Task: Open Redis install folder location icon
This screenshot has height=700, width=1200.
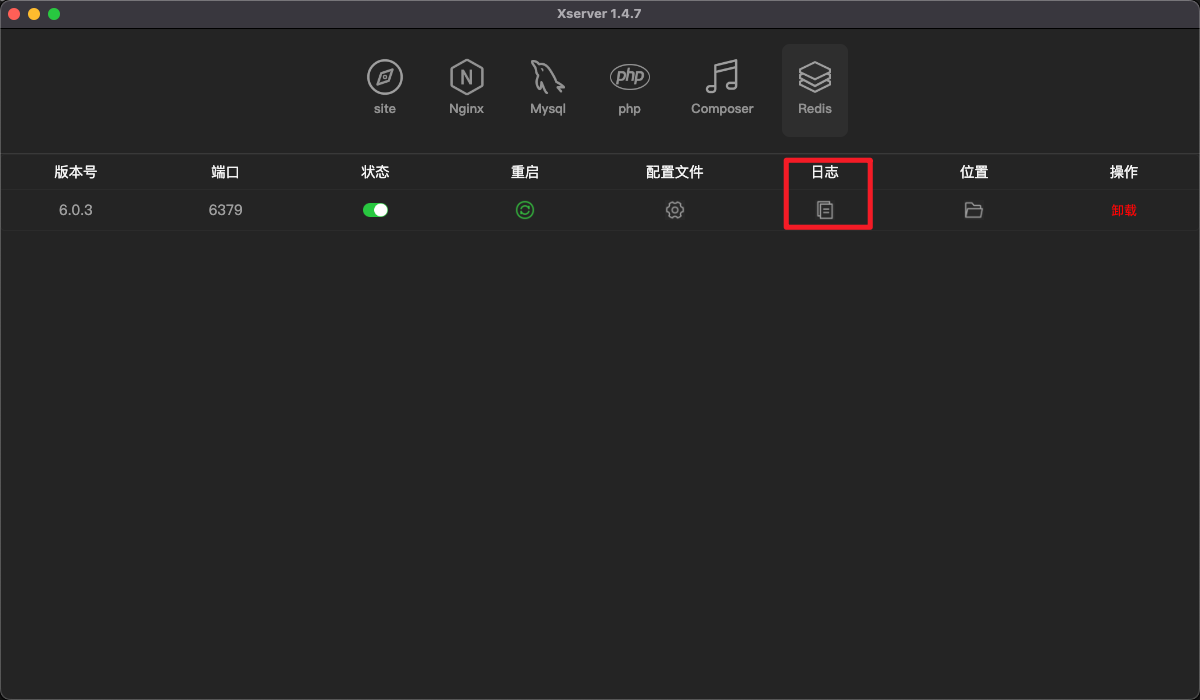Action: click(974, 210)
